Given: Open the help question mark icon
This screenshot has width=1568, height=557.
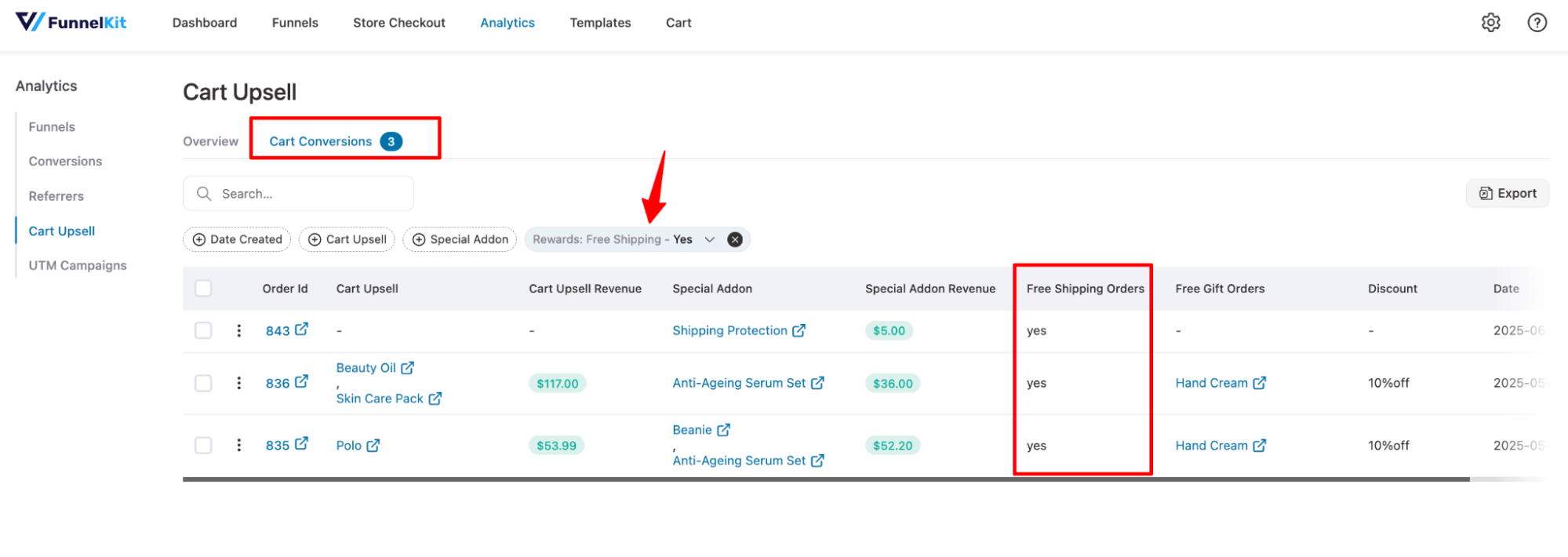Looking at the screenshot, I should [1537, 23].
